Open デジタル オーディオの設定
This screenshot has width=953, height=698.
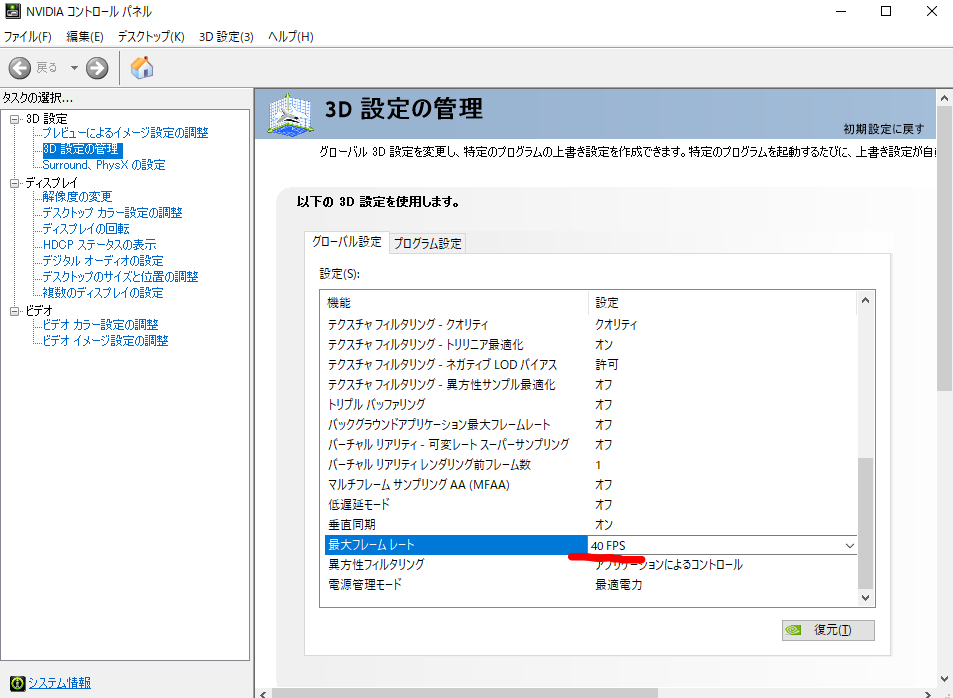tap(103, 261)
